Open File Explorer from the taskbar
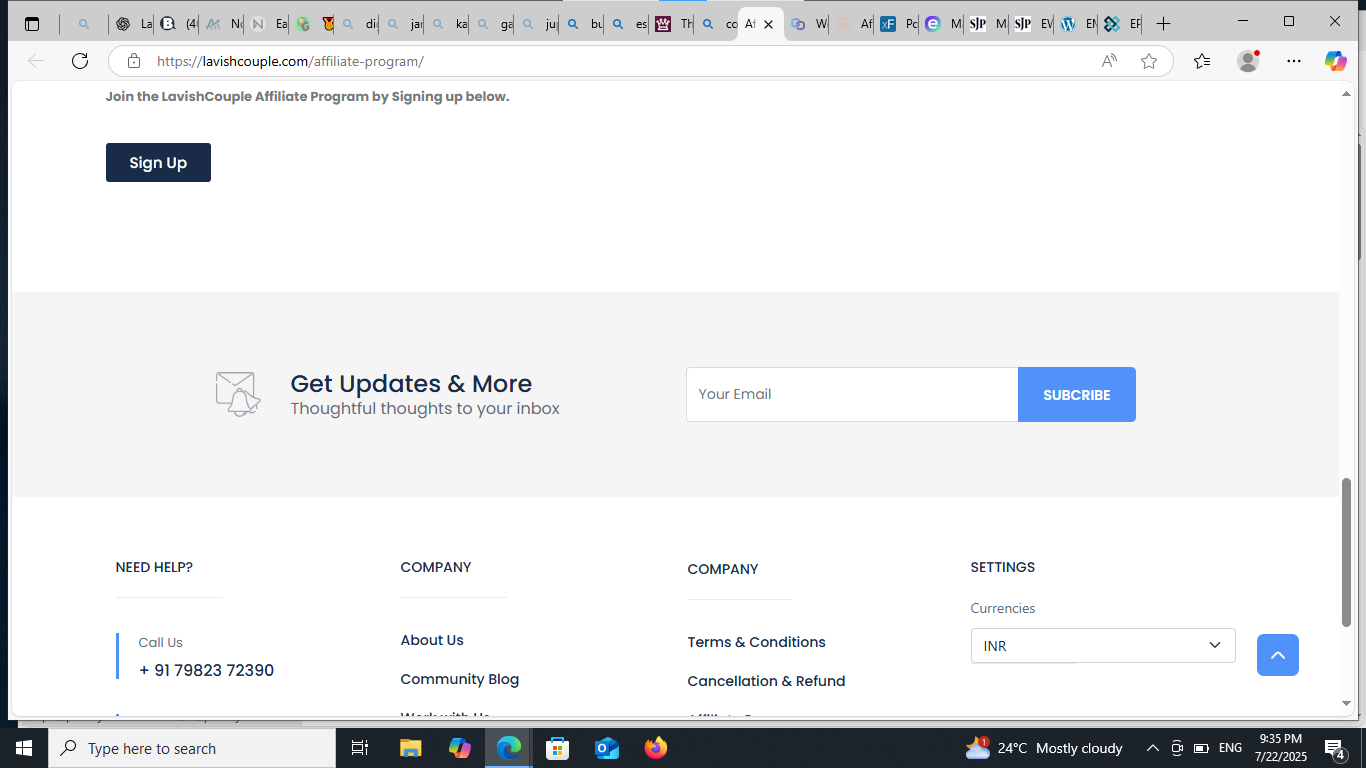The width and height of the screenshot is (1366, 768). click(411, 748)
